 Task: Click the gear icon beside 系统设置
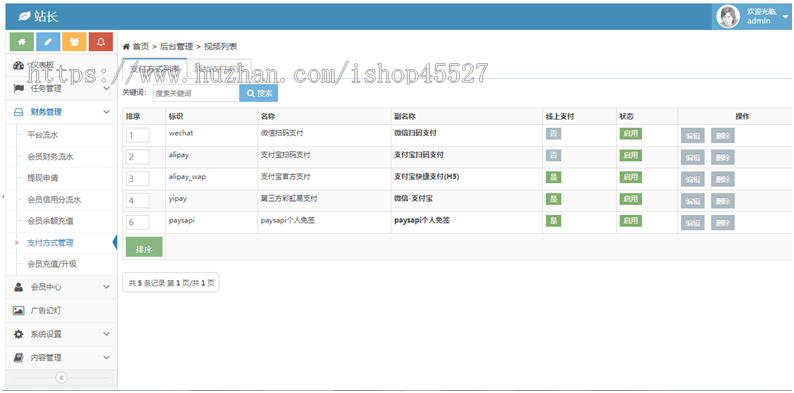[19, 334]
